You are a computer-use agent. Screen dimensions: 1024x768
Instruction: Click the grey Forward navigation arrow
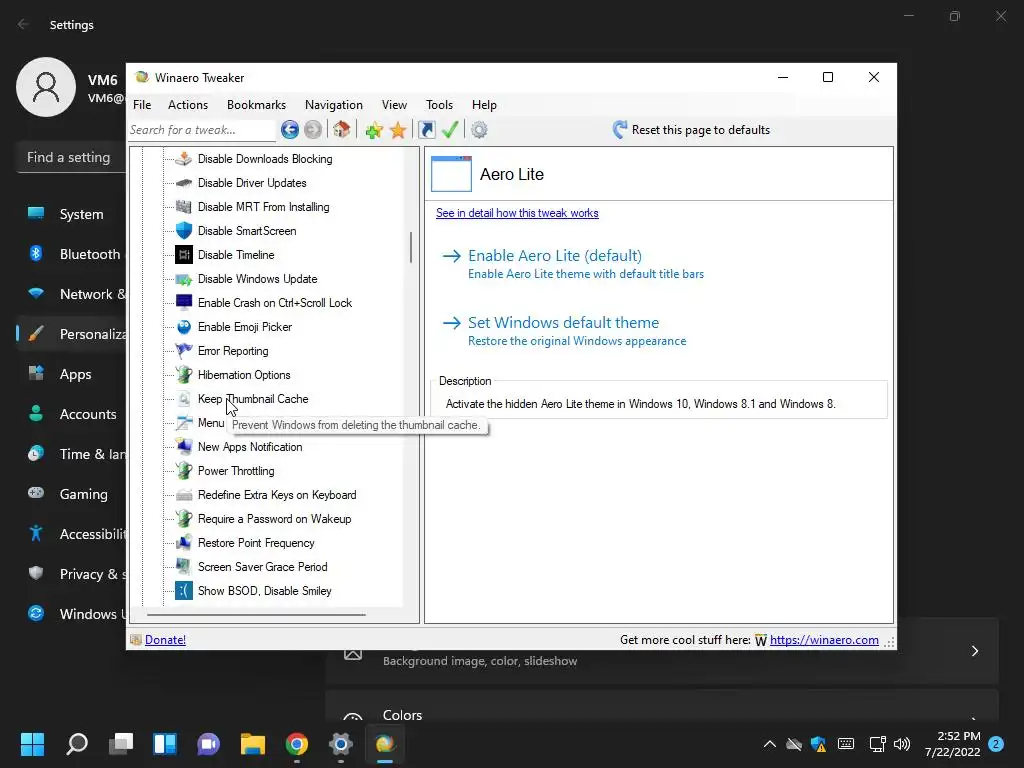[x=313, y=130]
